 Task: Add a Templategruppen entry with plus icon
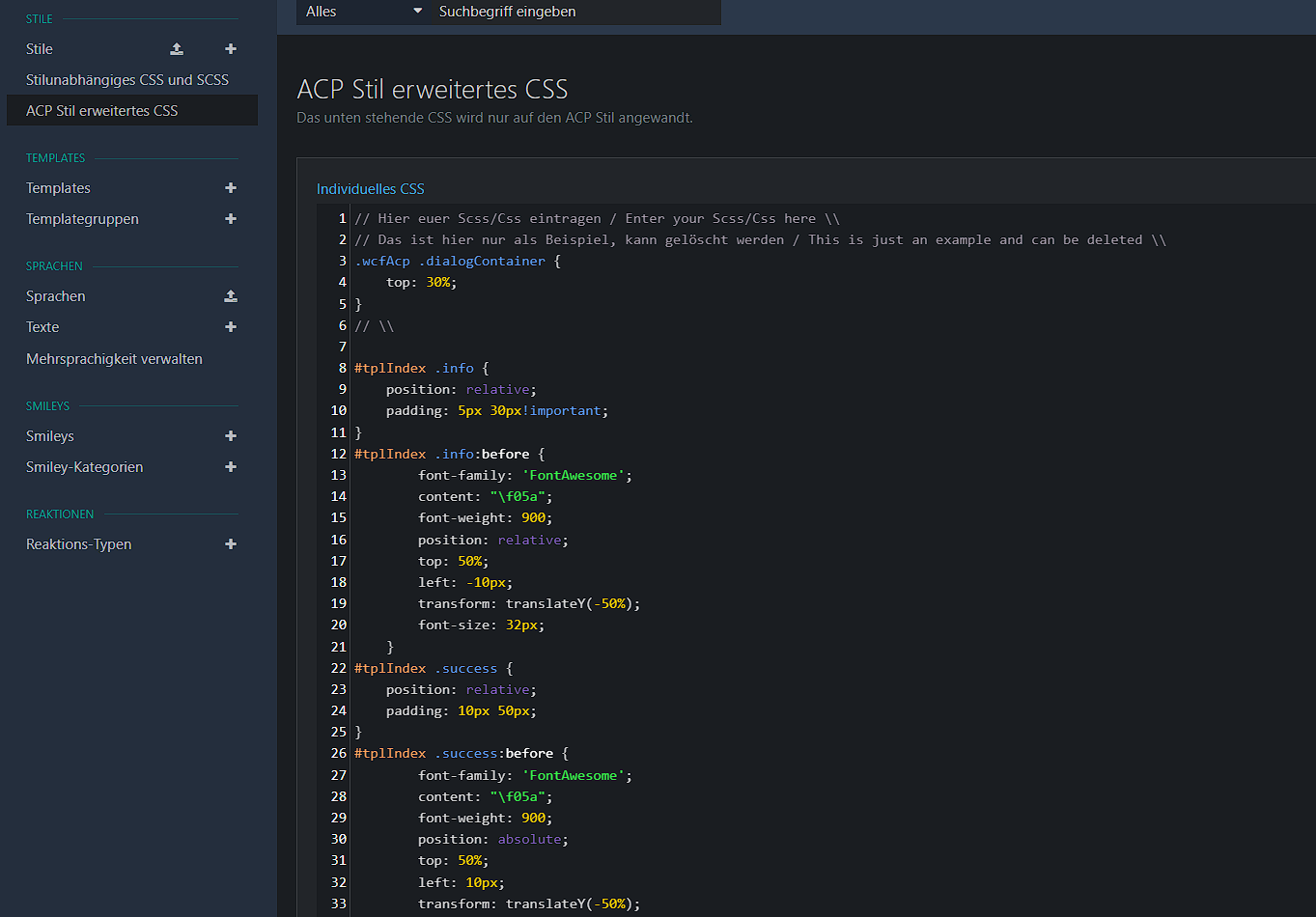pos(231,219)
